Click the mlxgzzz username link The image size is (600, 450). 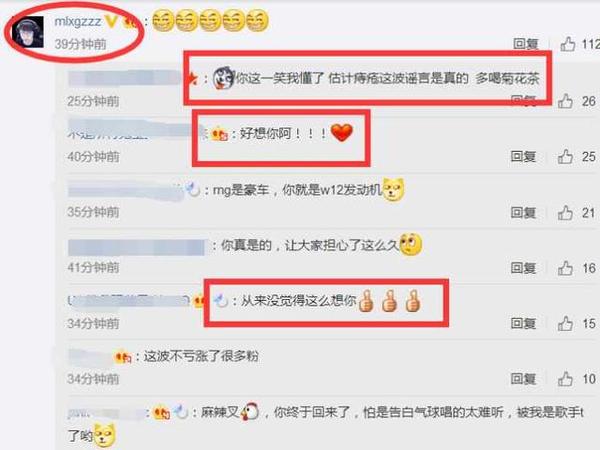78,21
